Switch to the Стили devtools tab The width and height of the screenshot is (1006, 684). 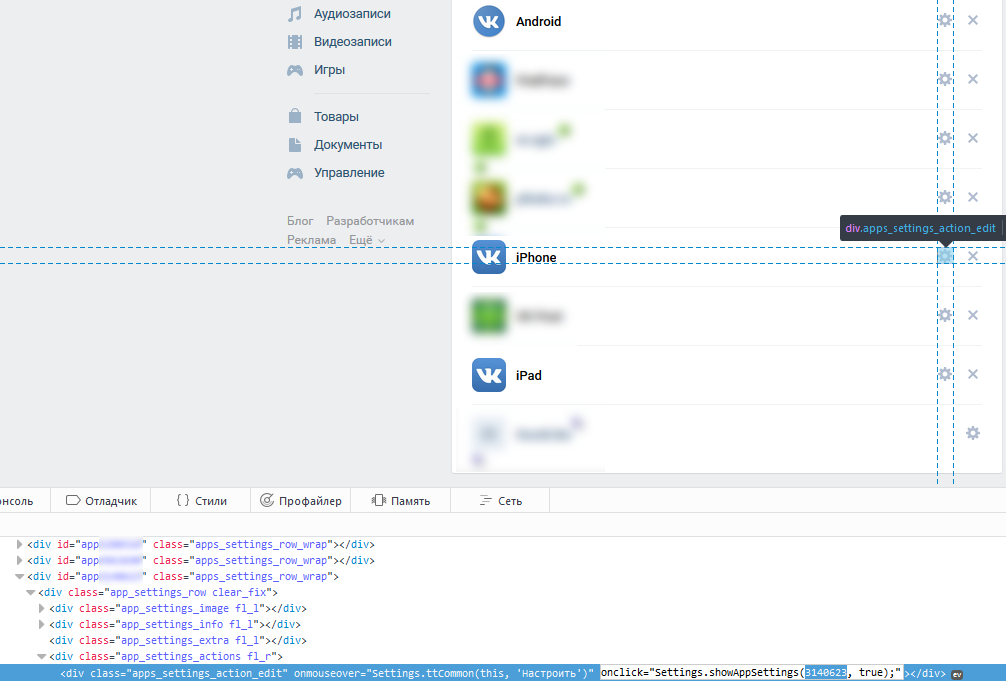coord(201,500)
